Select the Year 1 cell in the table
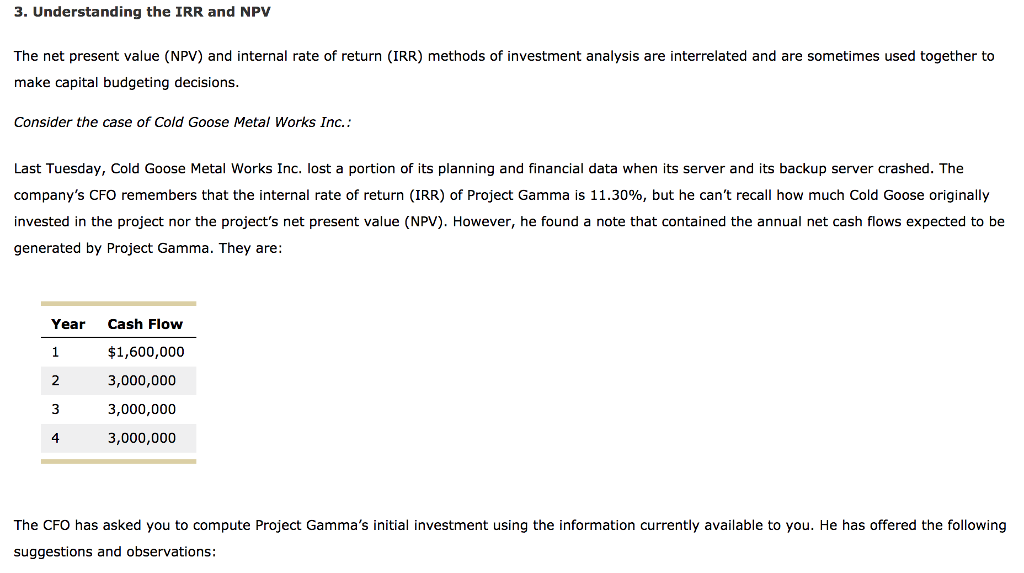 coord(56,352)
